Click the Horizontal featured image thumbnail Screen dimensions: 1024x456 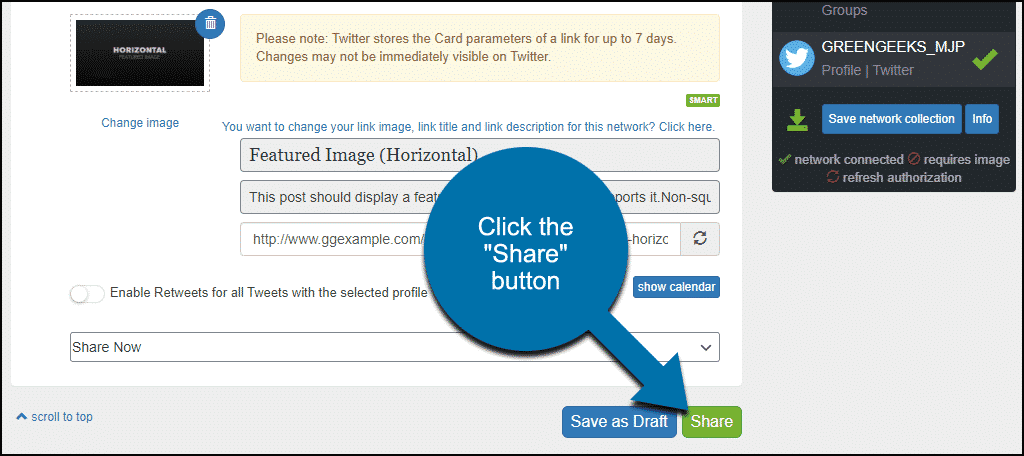click(x=140, y=53)
